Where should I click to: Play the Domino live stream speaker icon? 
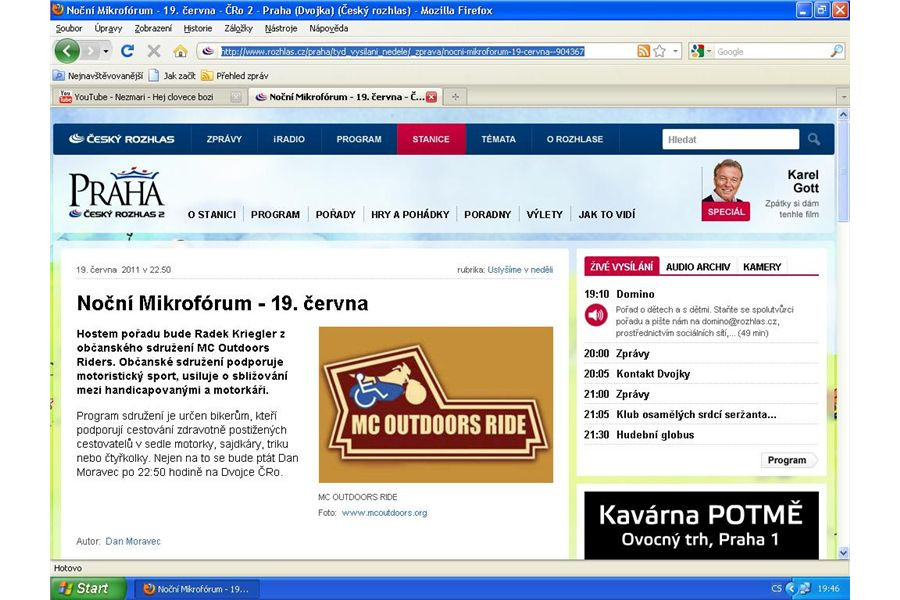(596, 316)
